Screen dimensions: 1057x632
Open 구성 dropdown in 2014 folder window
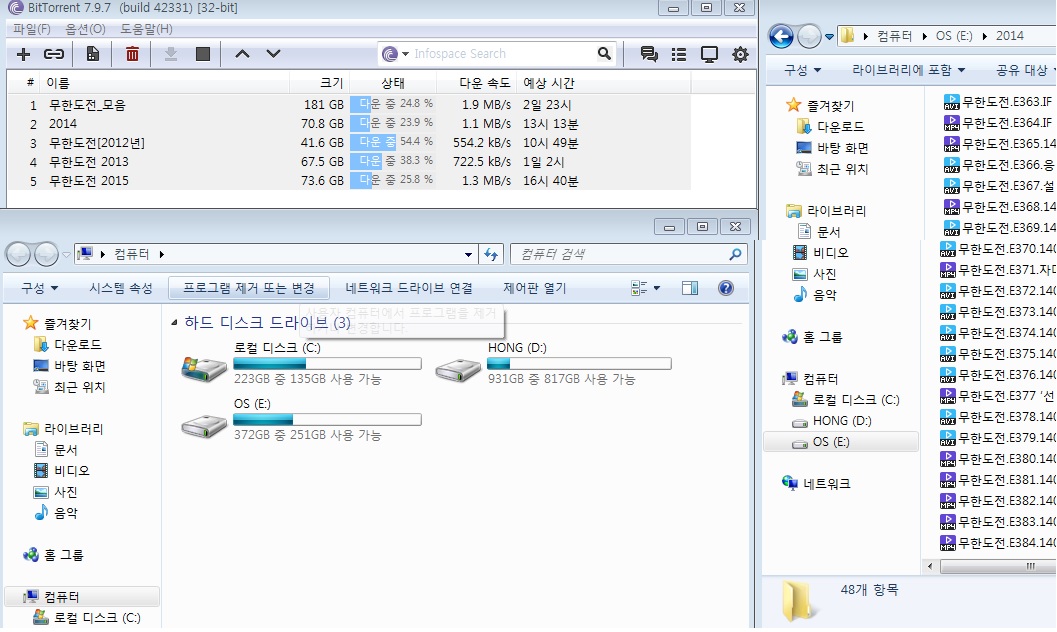(802, 69)
